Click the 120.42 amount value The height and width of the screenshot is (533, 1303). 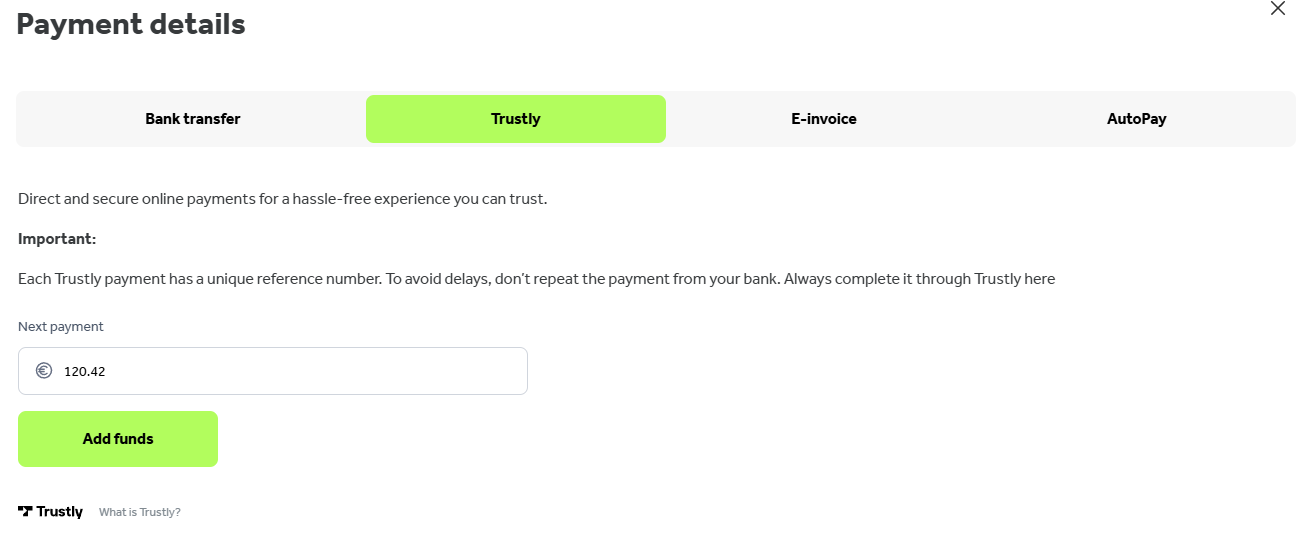coord(85,372)
